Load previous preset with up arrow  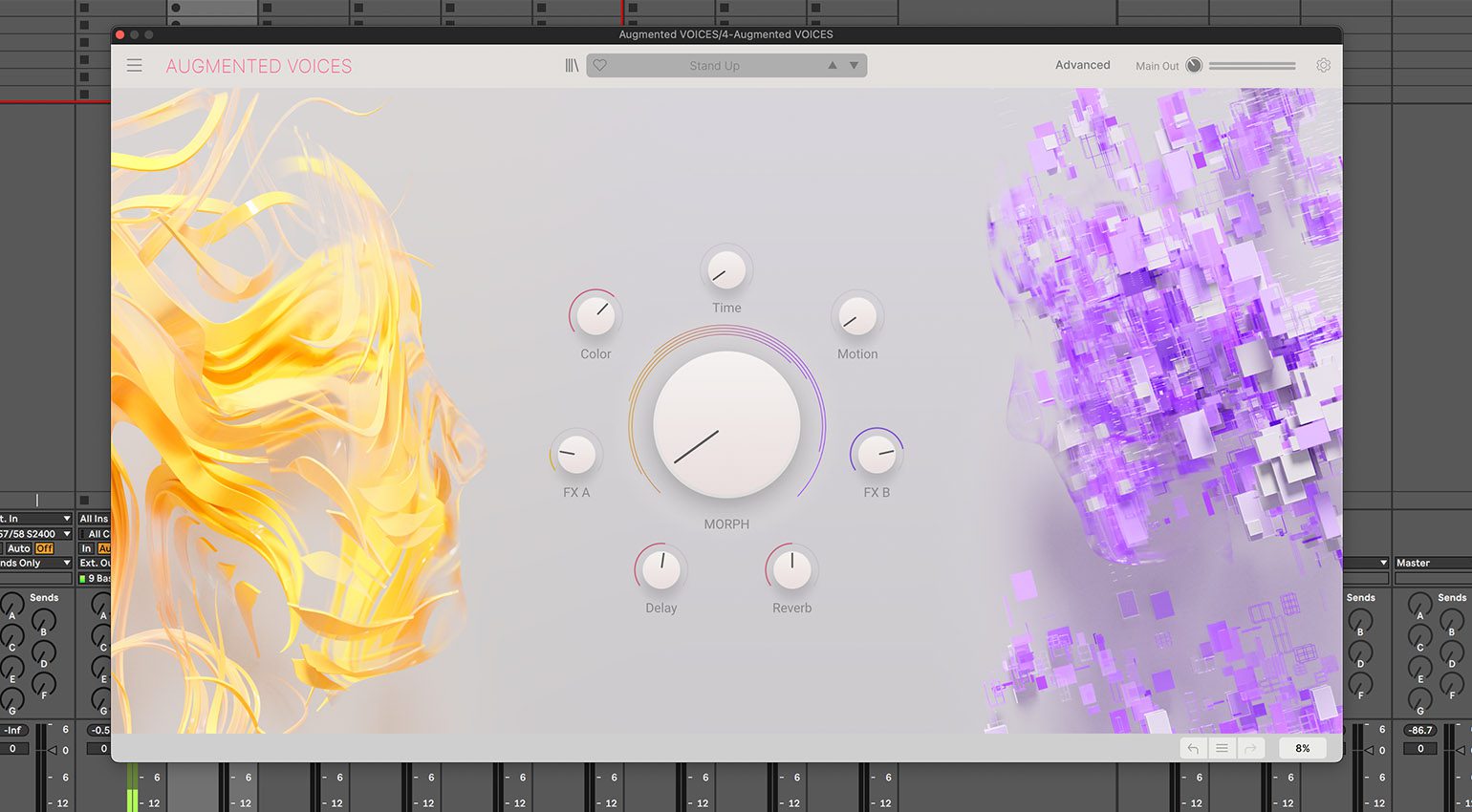click(833, 66)
